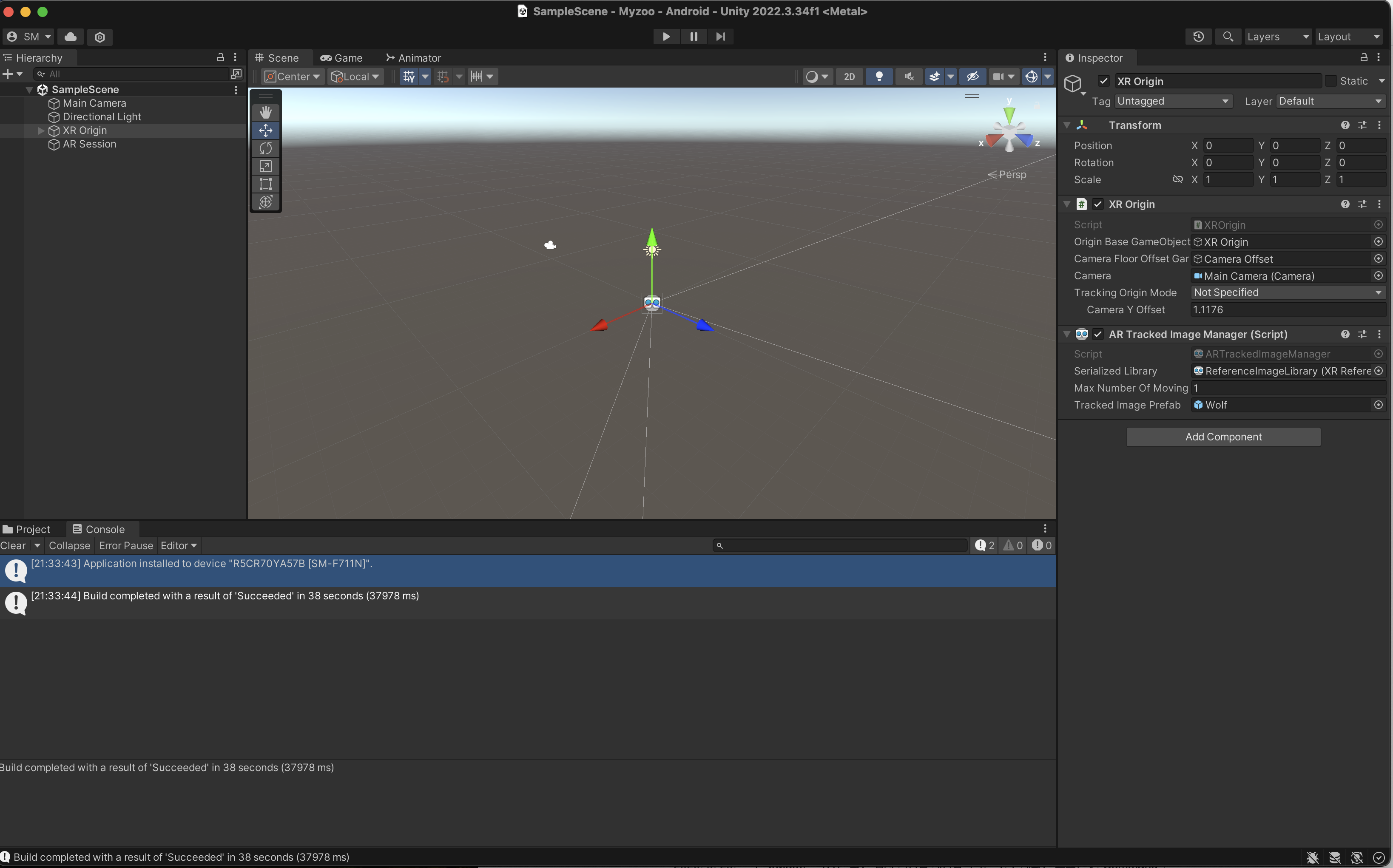Switch to the Animator tab
The width and height of the screenshot is (1393, 868).
tap(413, 58)
